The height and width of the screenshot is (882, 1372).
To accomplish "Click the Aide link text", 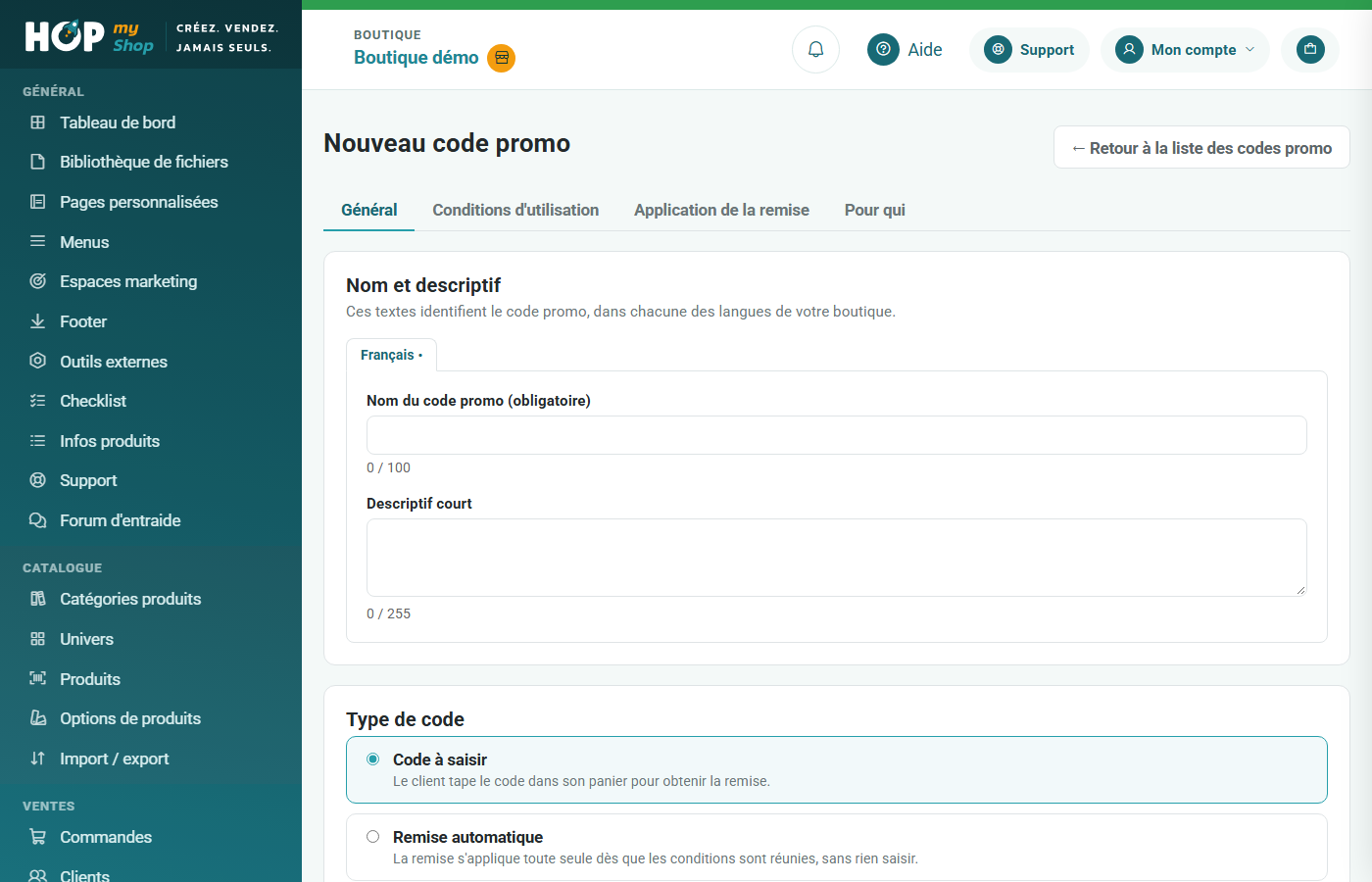I will [925, 50].
